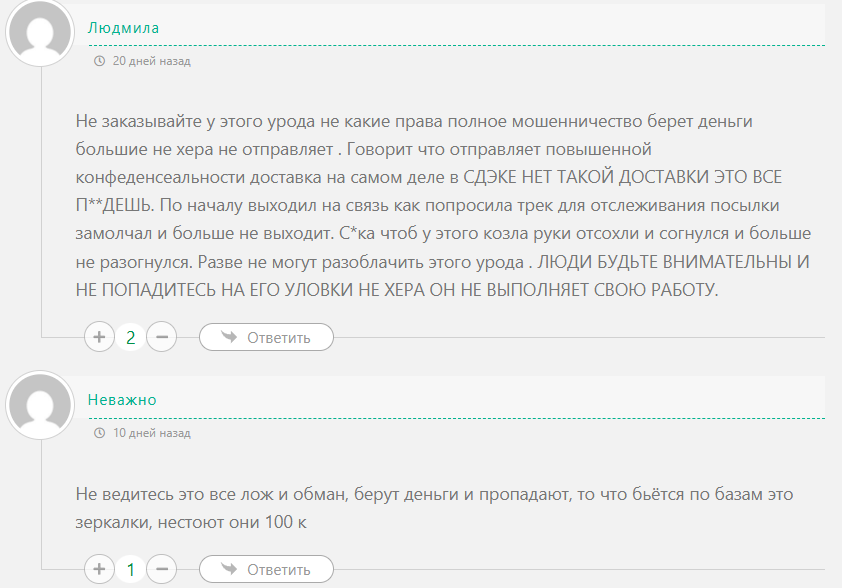
Task: Click the clock icon beside "10 дней назад"
Action: (x=99, y=434)
